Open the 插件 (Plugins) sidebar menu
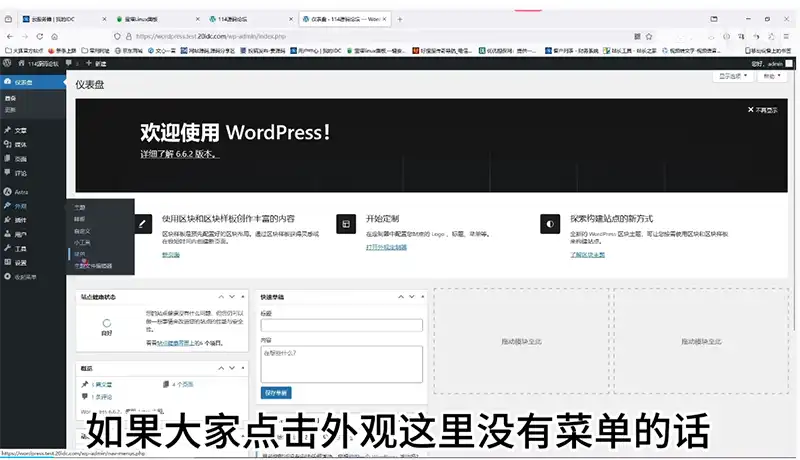The width and height of the screenshot is (800, 460). [21, 220]
